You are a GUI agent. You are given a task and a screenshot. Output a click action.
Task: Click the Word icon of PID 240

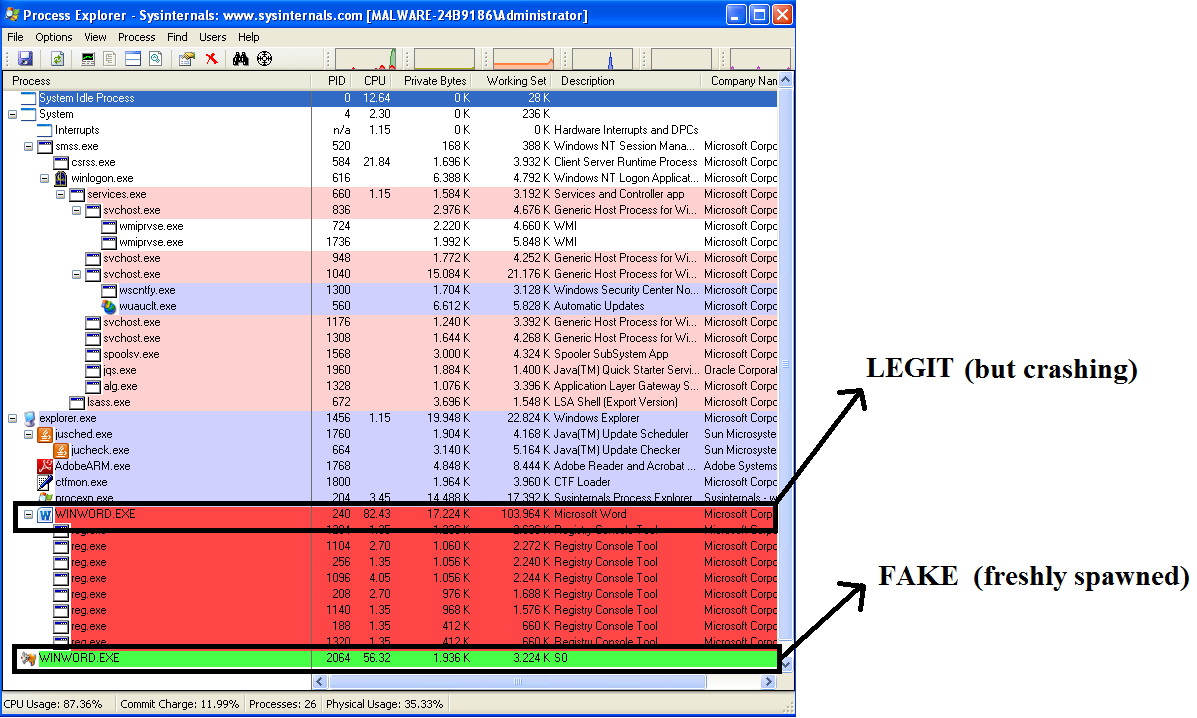(45, 515)
